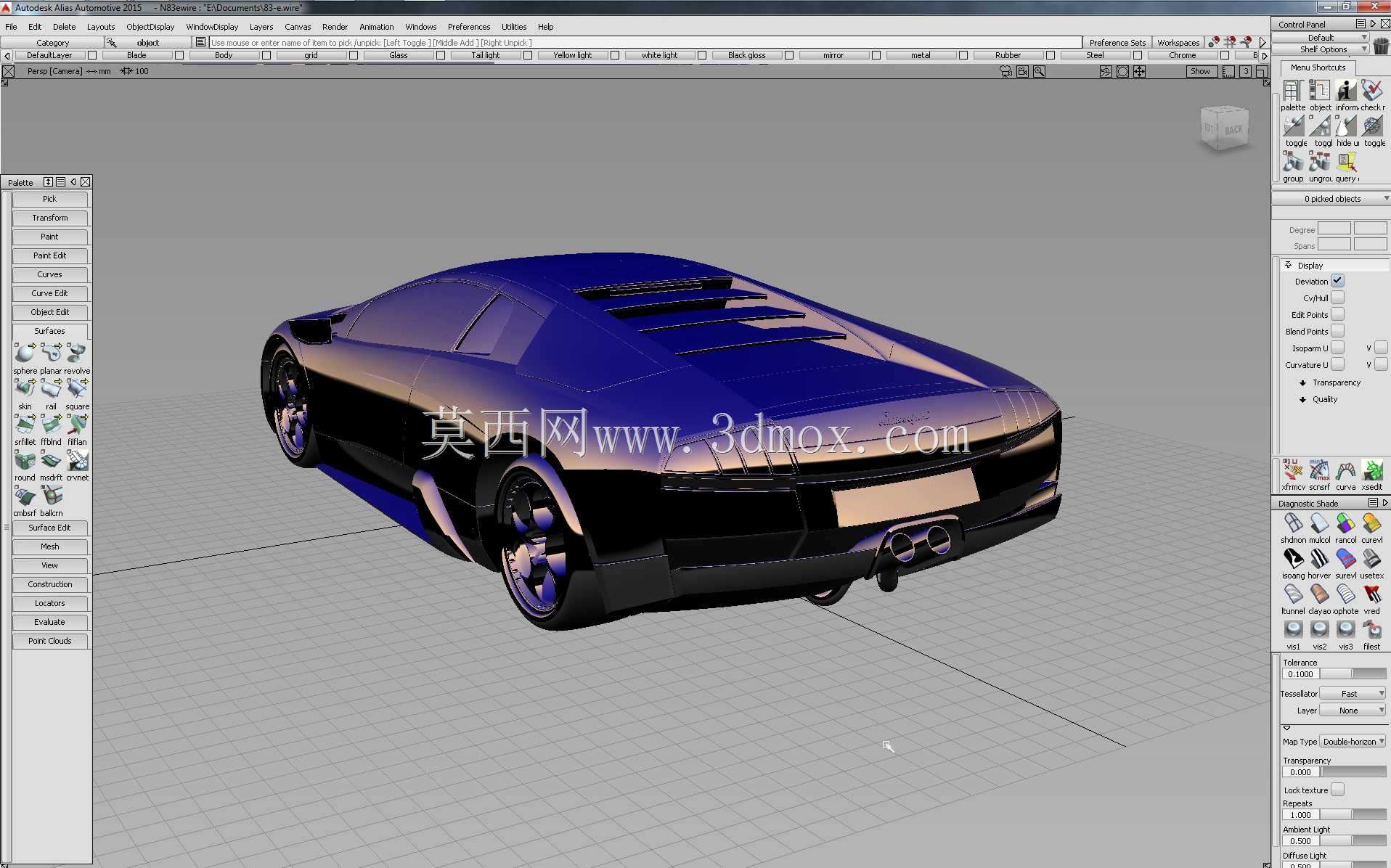Adjust the Repeats slider
Screen dimensions: 1391x868
pos(1353,814)
